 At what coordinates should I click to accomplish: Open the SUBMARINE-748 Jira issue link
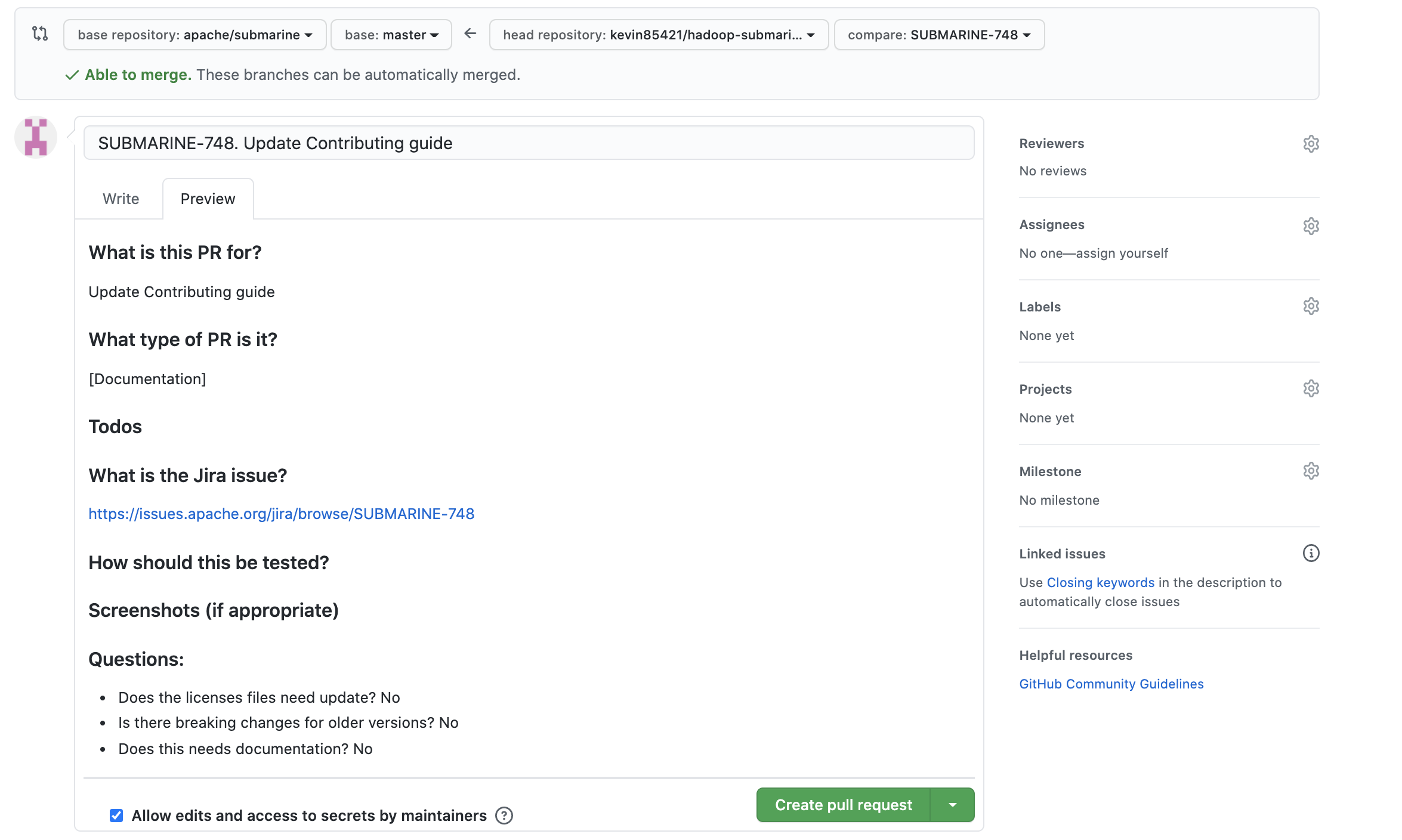coord(281,514)
